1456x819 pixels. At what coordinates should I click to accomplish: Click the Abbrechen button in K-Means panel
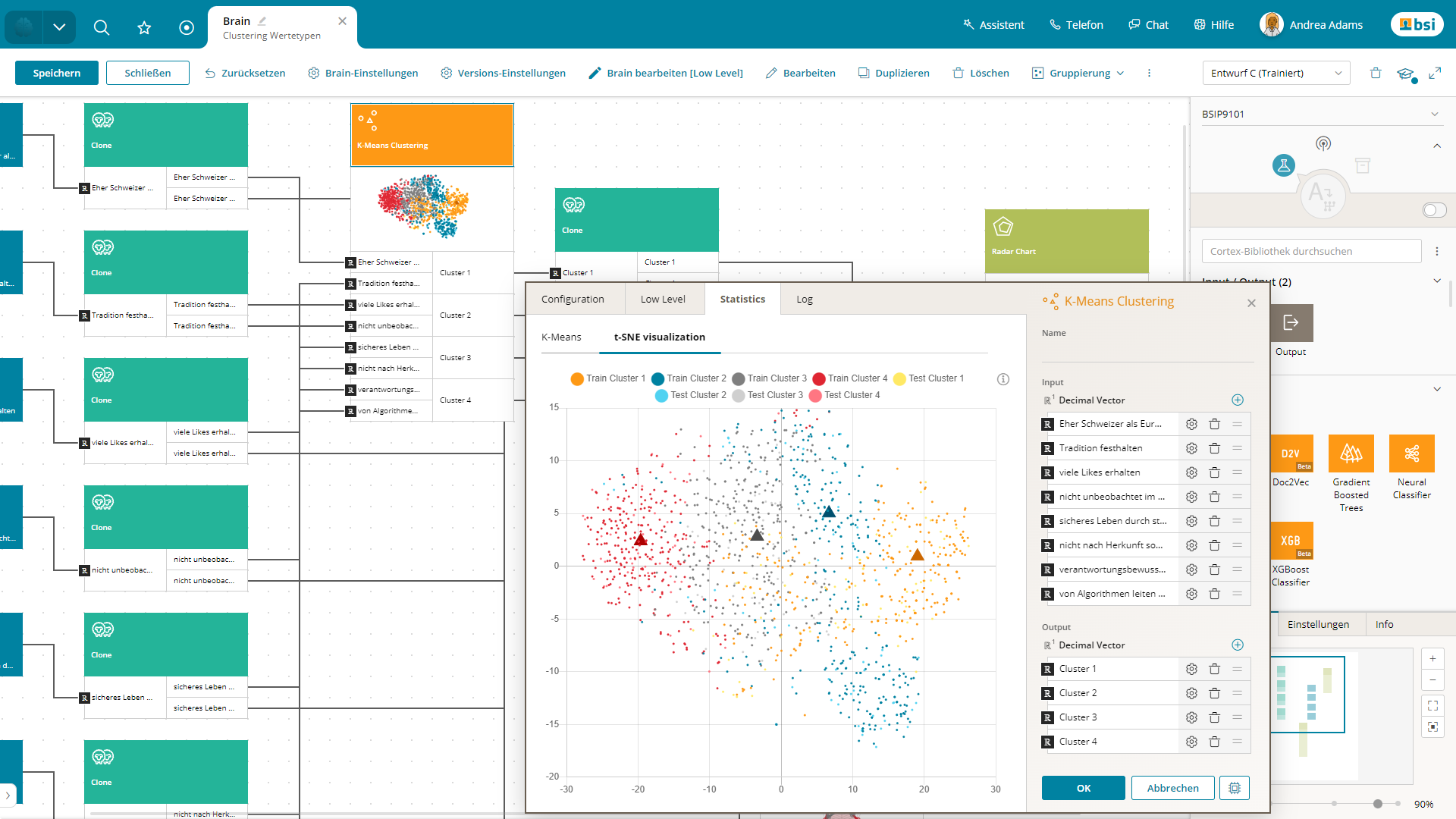click(1172, 788)
